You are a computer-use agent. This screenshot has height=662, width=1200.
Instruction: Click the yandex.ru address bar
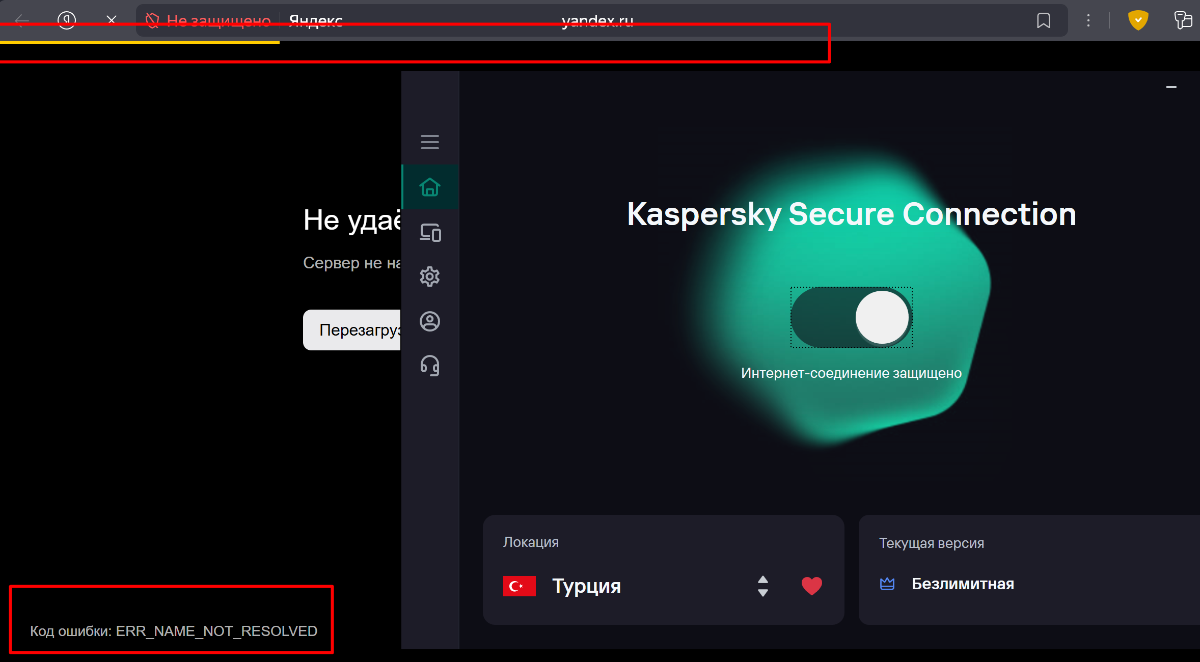tap(598, 20)
